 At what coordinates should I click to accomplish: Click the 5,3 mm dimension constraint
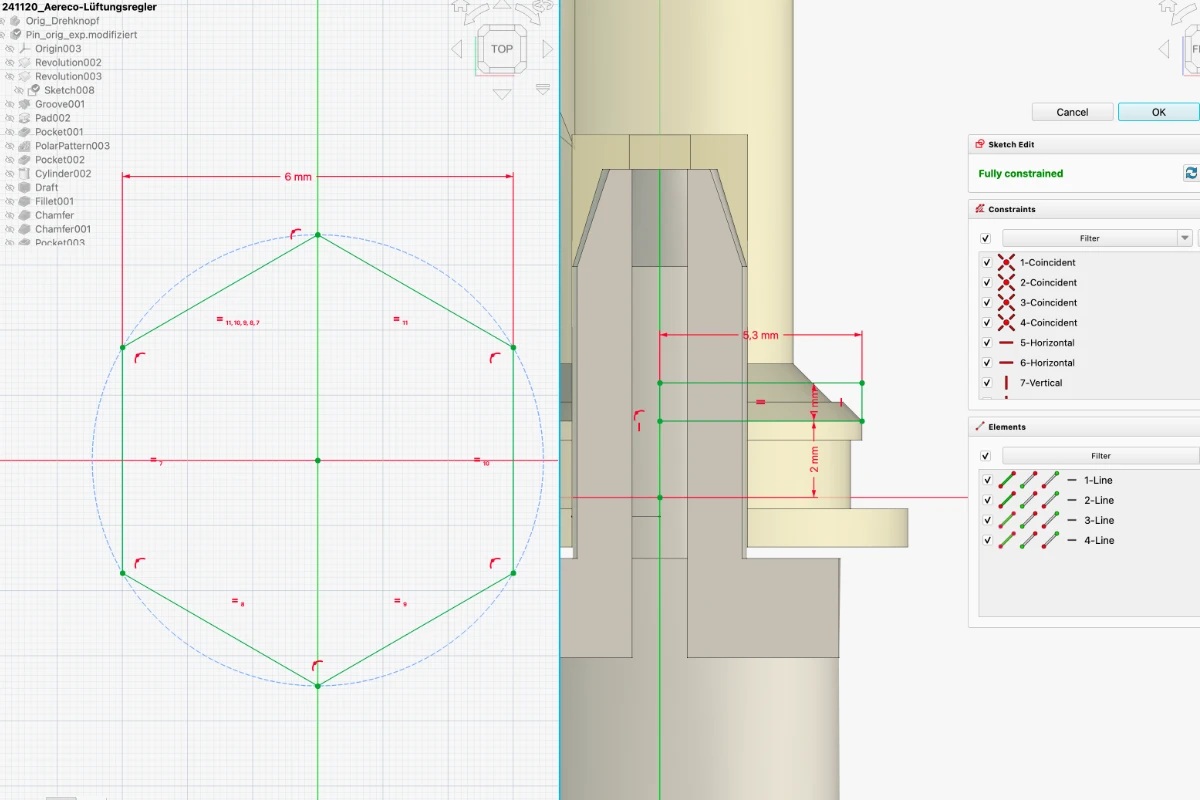coord(760,335)
